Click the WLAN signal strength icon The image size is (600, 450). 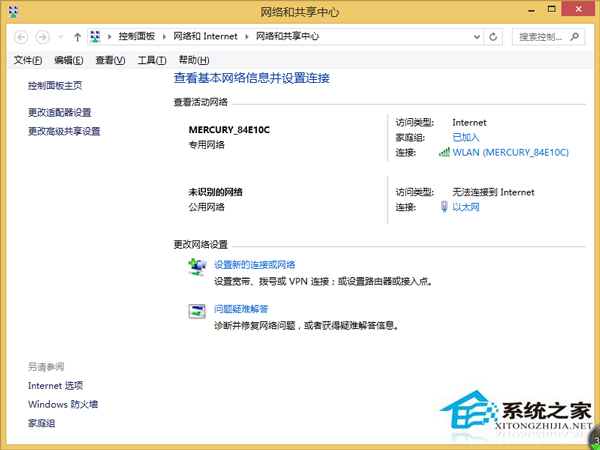[x=444, y=153]
